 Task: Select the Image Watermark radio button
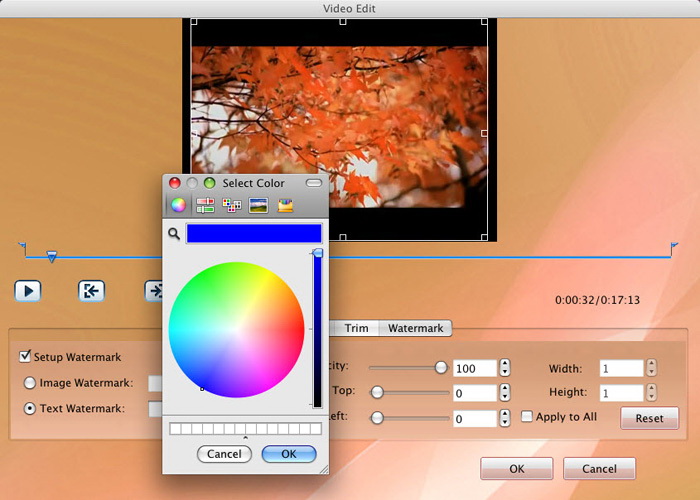30,382
